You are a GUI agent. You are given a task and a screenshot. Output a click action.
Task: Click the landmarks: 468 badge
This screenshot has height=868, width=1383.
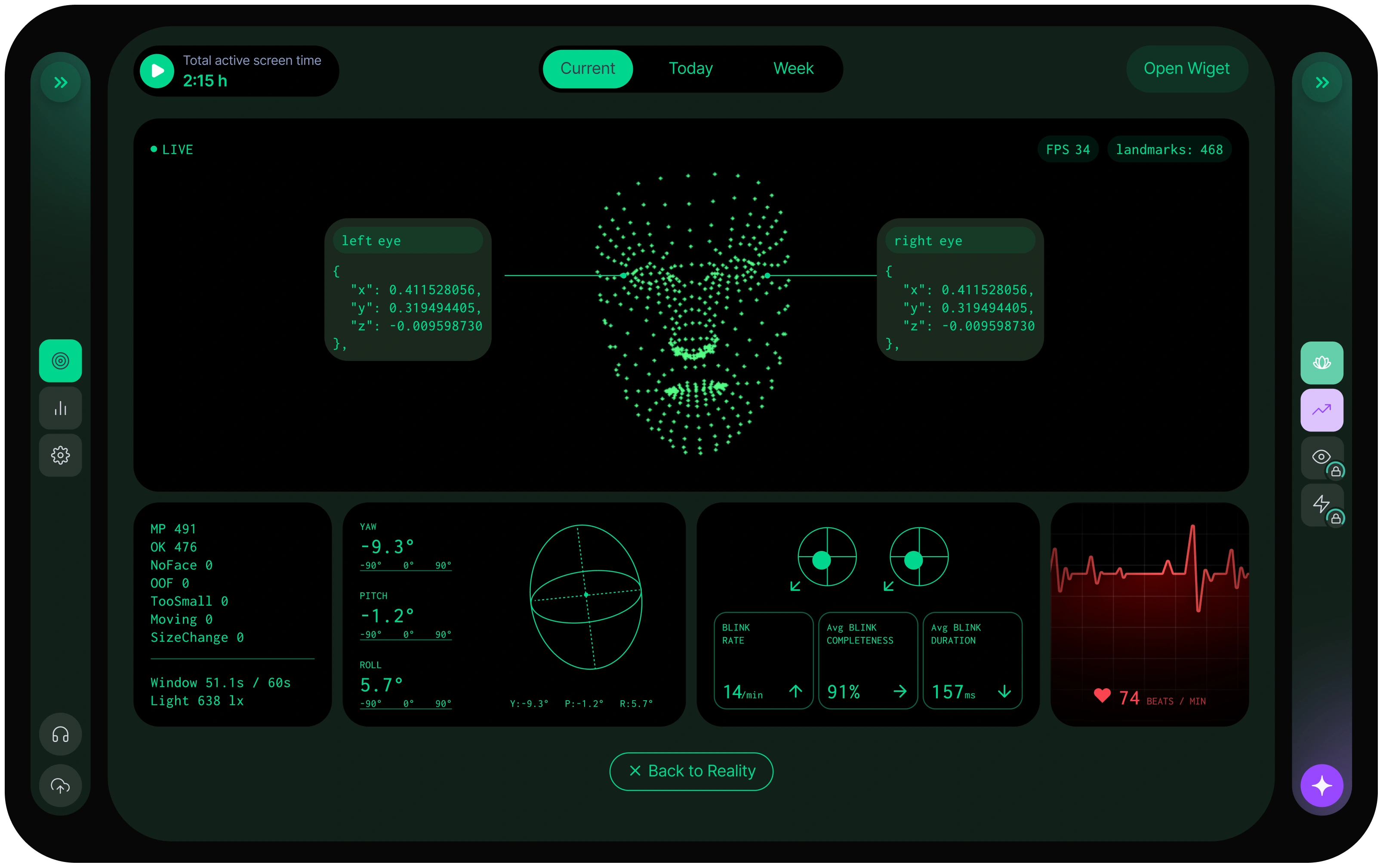pos(1169,149)
